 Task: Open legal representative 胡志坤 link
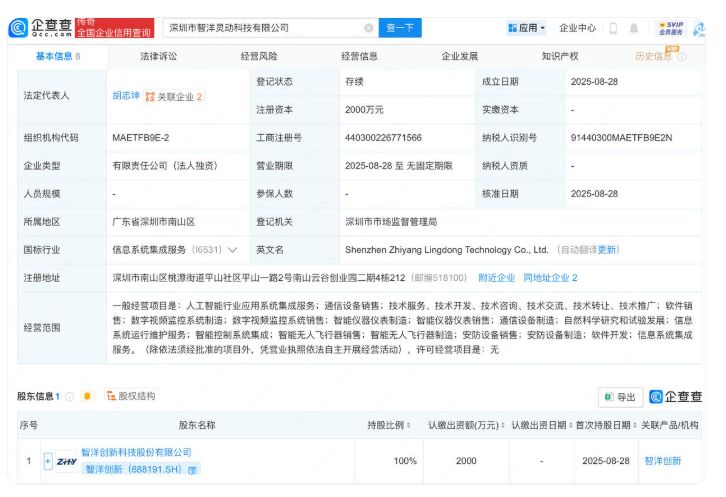pos(125,96)
